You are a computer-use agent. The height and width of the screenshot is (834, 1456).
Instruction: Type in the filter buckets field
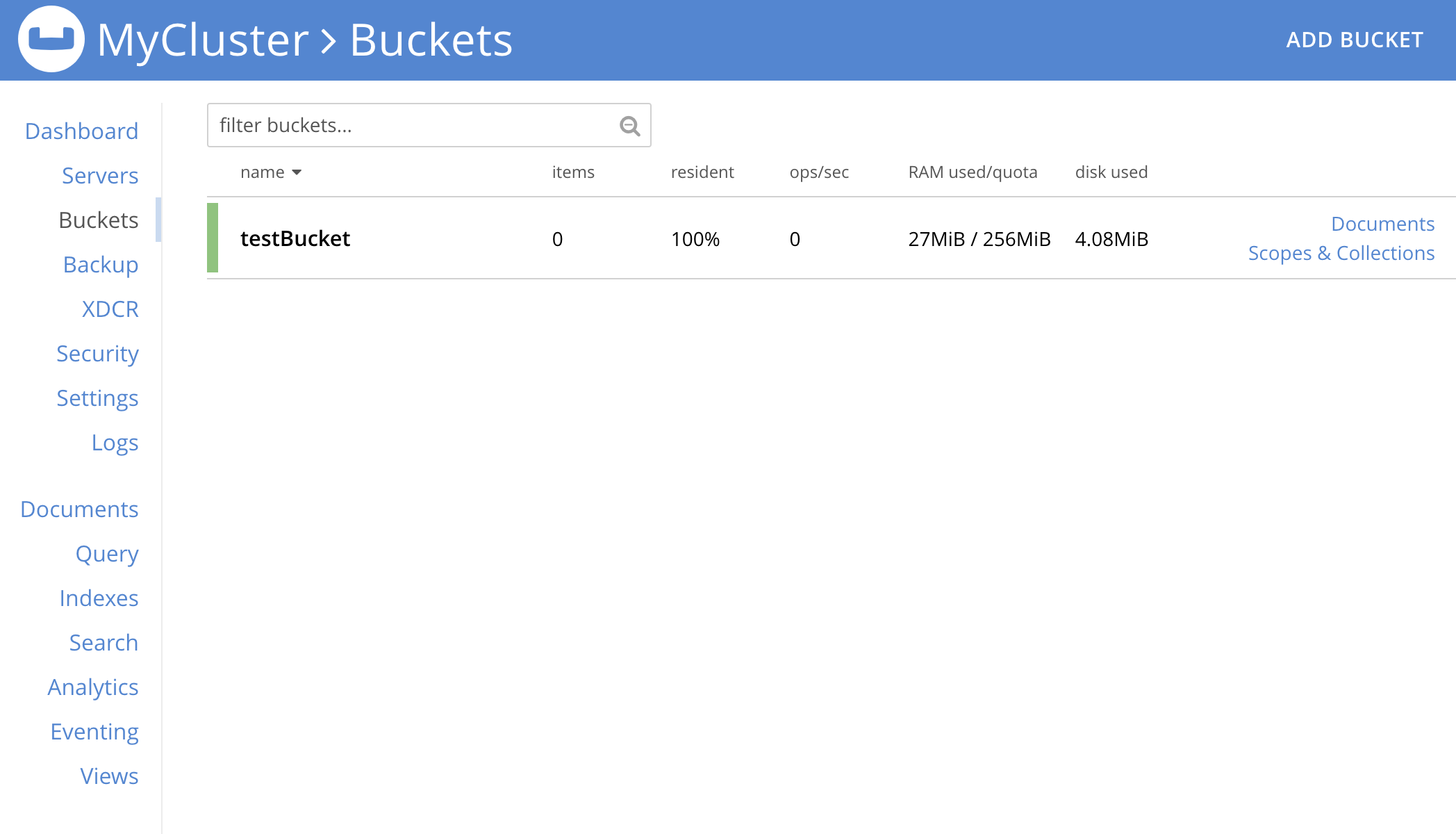click(x=410, y=125)
